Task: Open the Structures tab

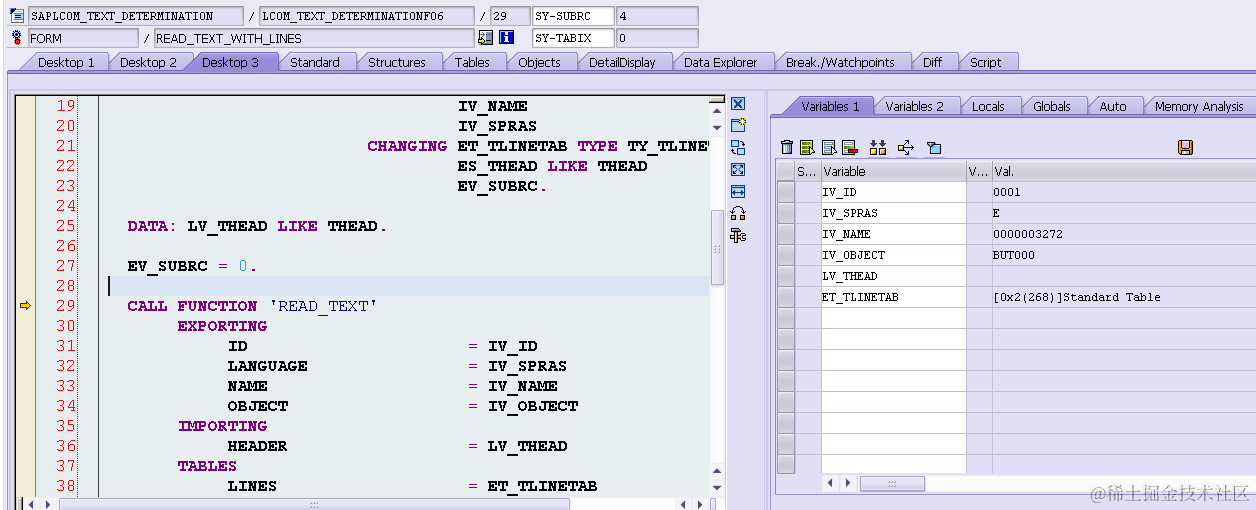Action: coord(397,62)
